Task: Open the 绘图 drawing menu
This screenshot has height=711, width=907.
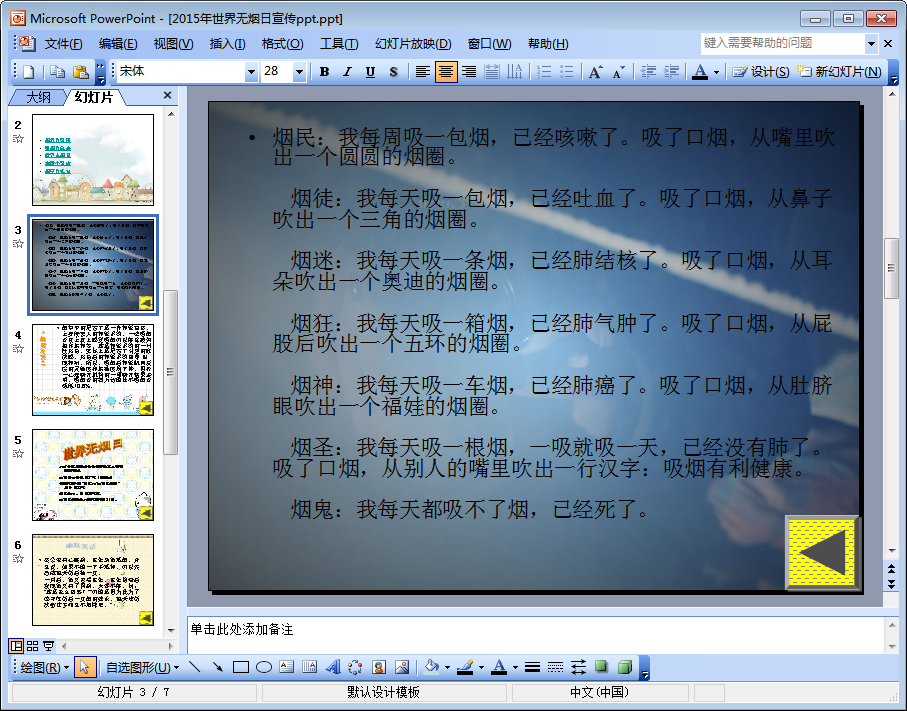Action: click(x=45, y=668)
